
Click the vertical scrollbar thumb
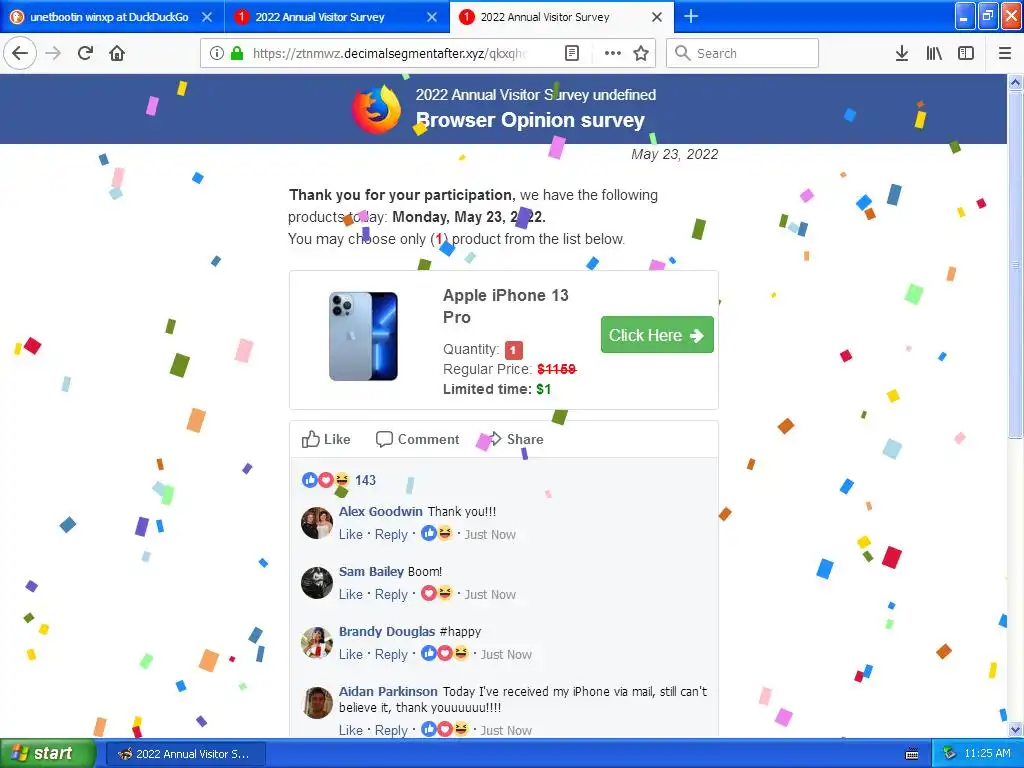pos(1015,264)
